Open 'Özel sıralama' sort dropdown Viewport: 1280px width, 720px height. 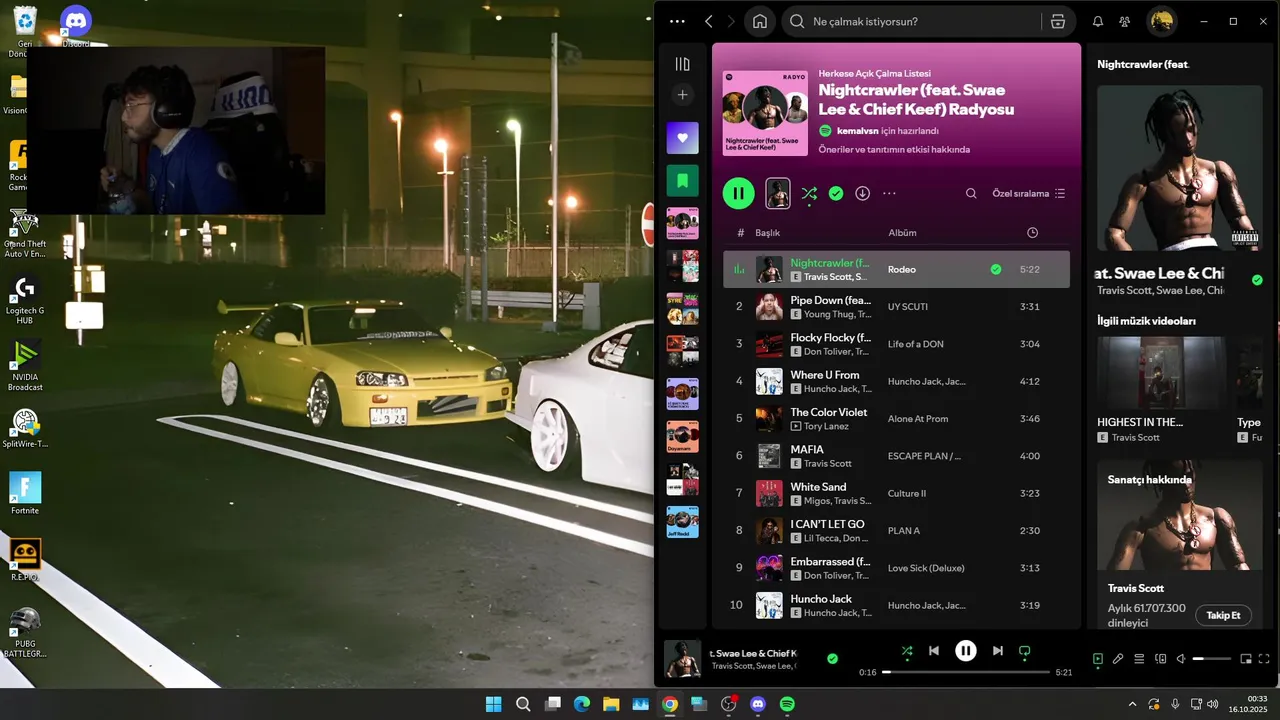(1029, 193)
